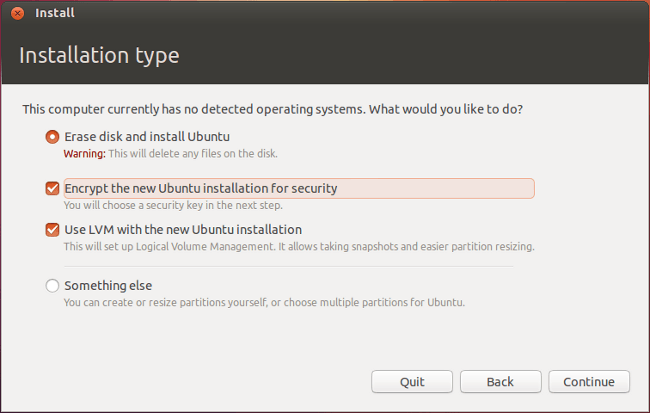Viewport: 650px width, 413px height.
Task: Uncheck the Encrypt new Ubuntu installation checkbox
Action: (x=52, y=188)
